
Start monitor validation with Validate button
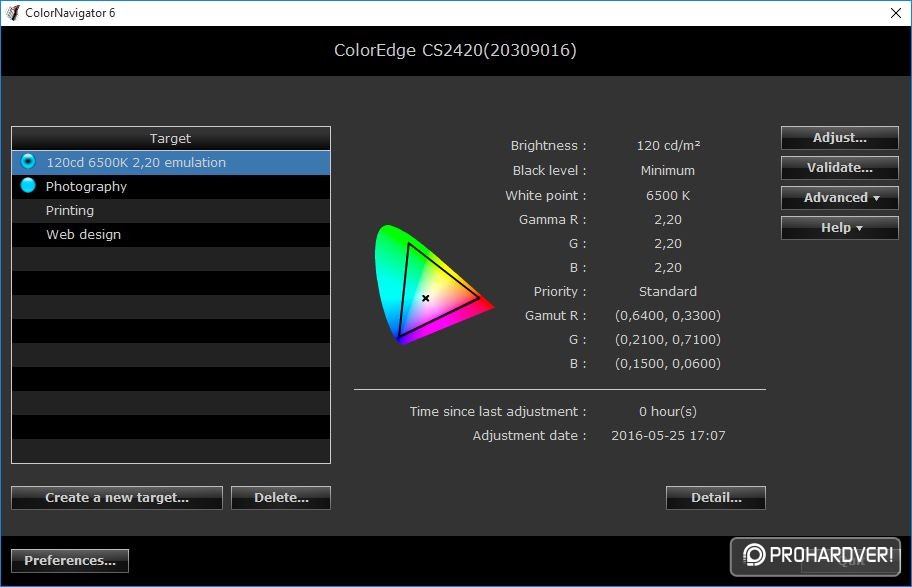pyautogui.click(x=839, y=168)
